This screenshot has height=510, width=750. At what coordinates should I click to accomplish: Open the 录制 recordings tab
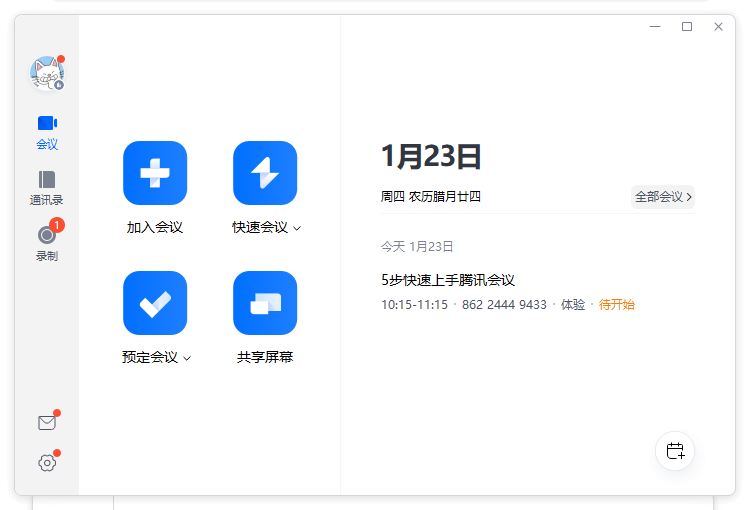tap(47, 242)
